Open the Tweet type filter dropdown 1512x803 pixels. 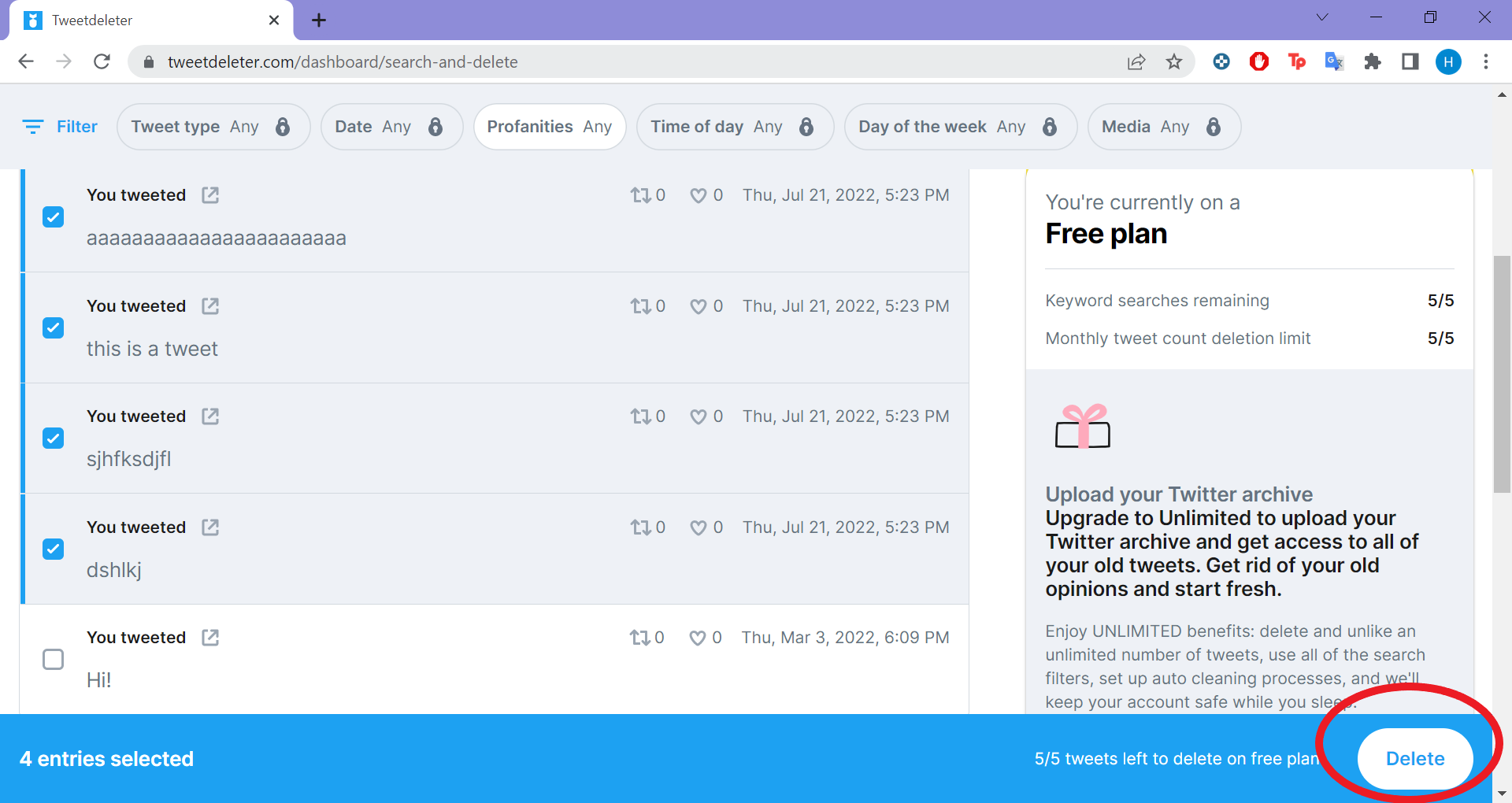point(213,127)
